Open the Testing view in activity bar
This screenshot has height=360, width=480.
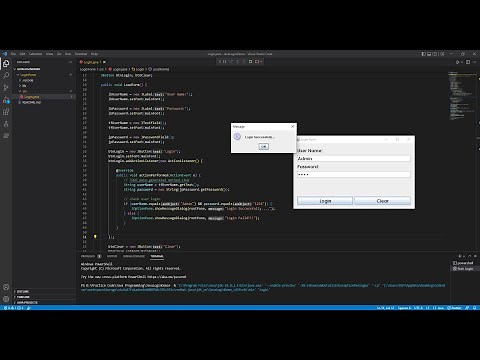[6, 124]
